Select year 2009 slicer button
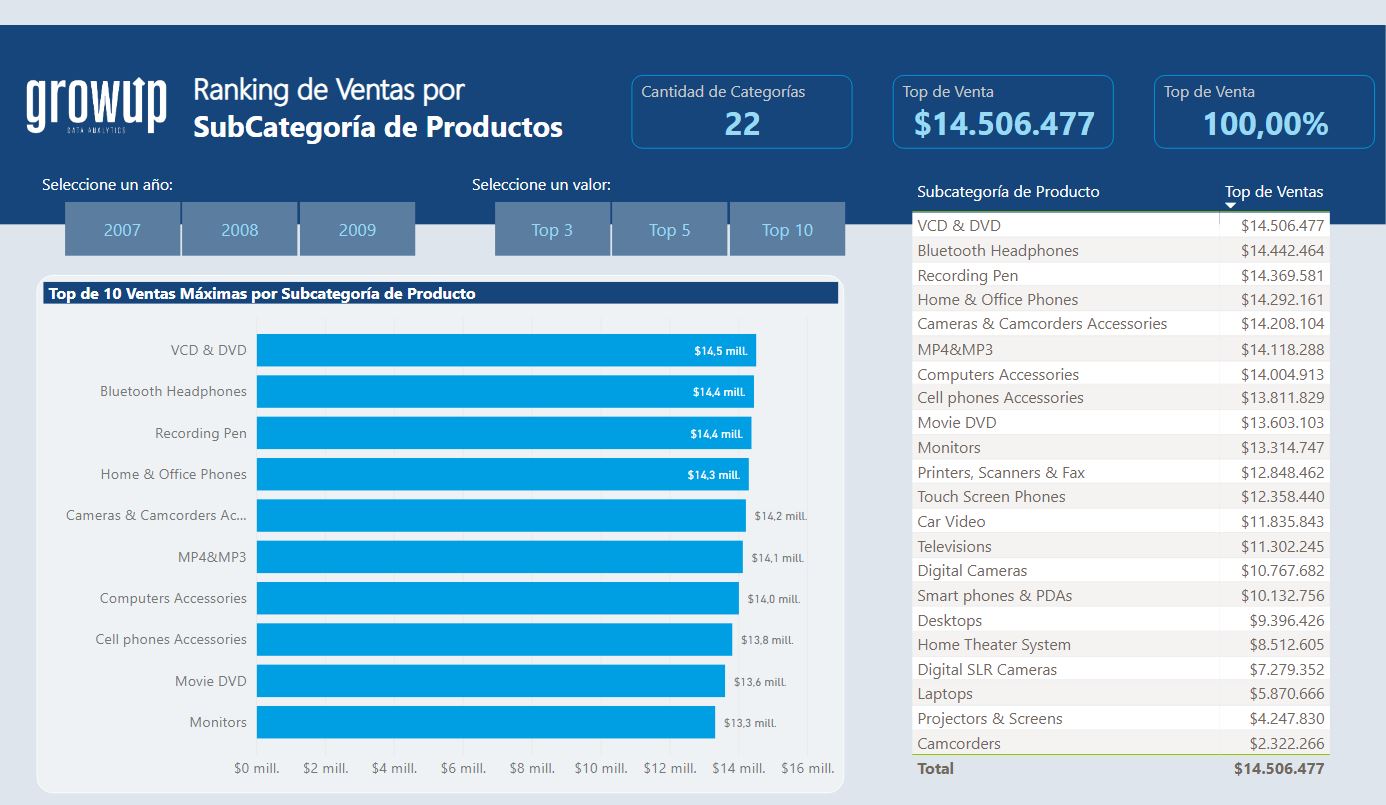 click(357, 229)
